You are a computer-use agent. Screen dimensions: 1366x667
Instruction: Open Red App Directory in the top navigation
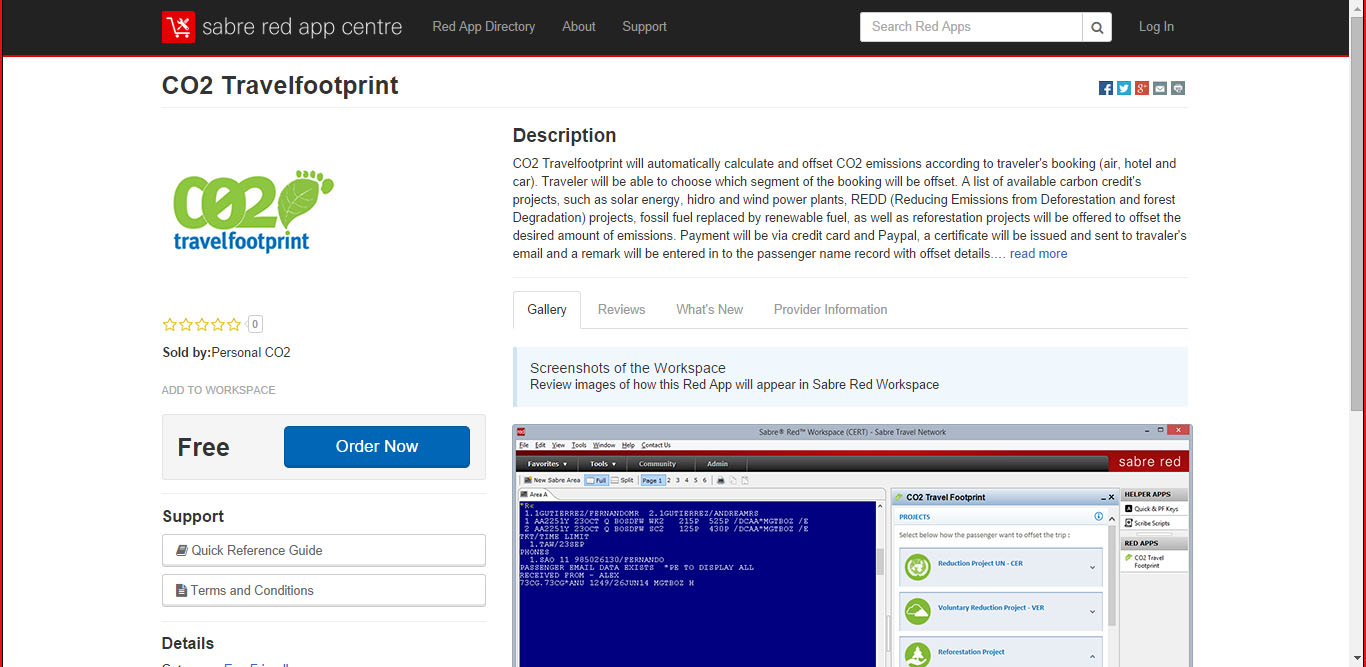coord(484,27)
